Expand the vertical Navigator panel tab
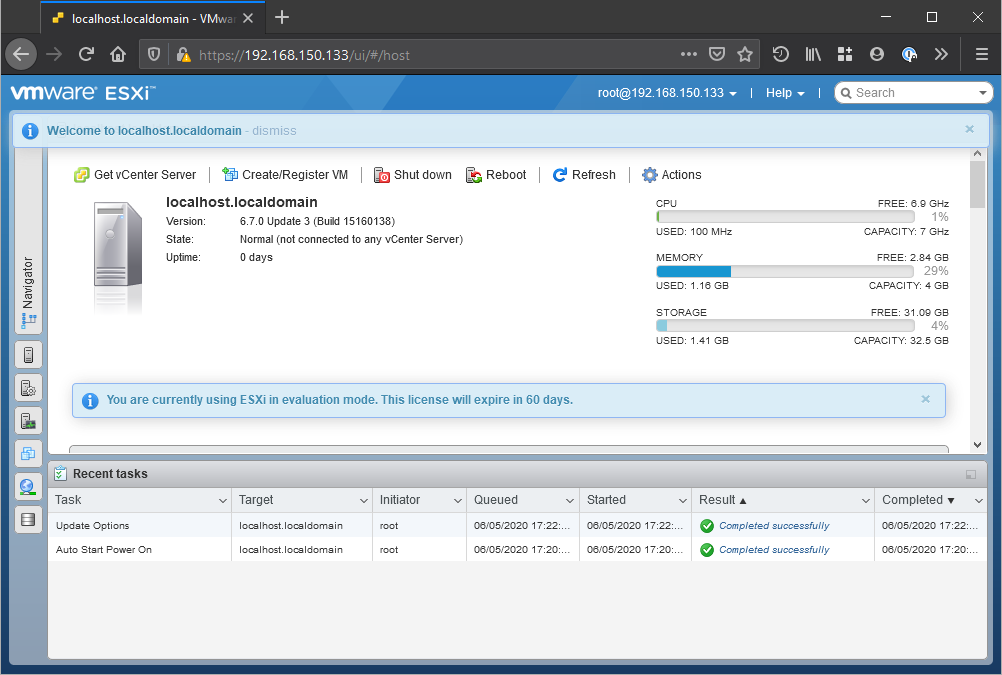1002x675 pixels. pos(28,292)
